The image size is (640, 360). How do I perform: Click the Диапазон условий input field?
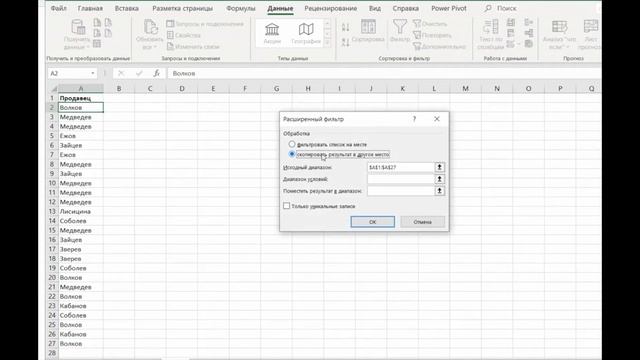coord(400,179)
